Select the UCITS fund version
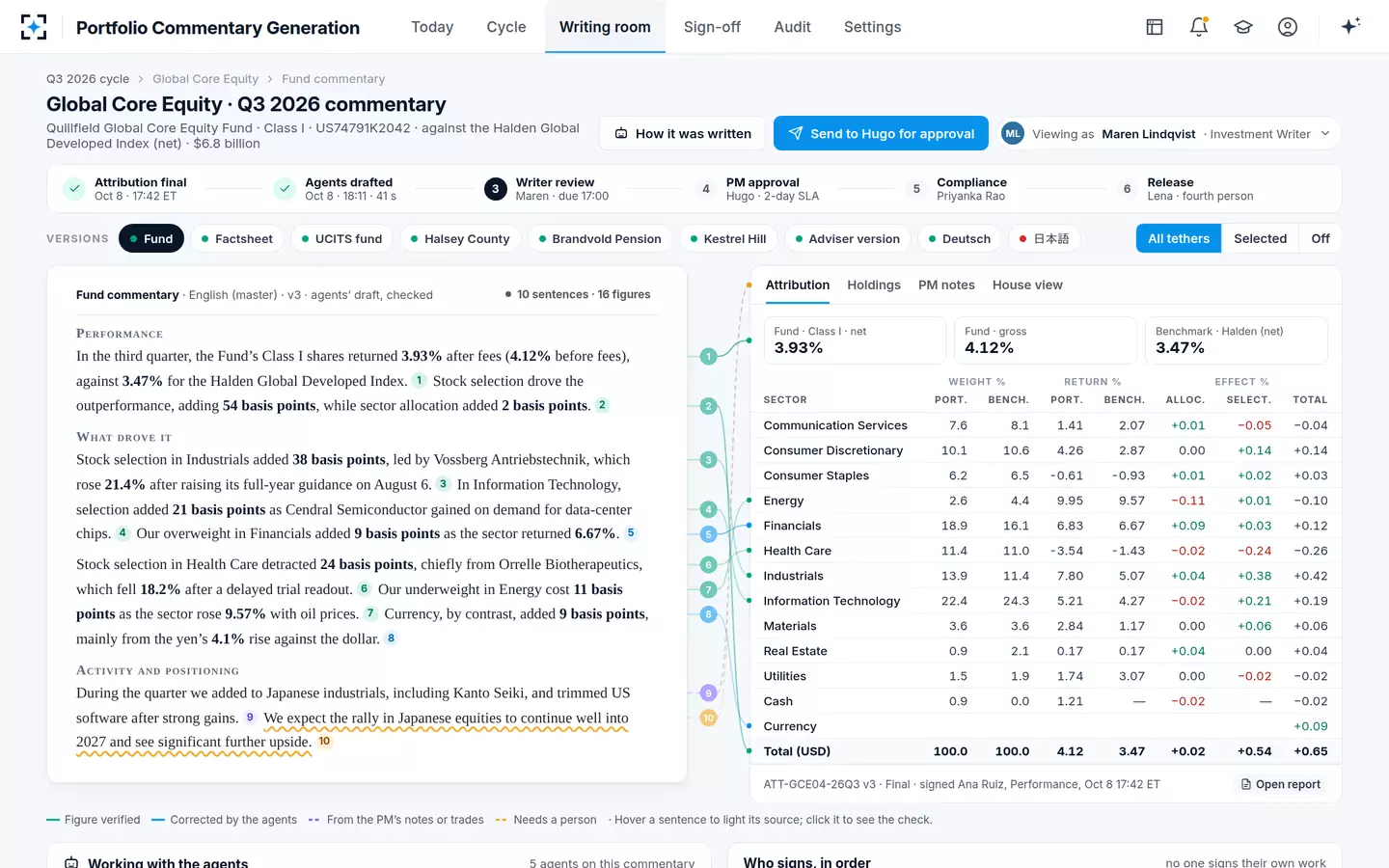Screen dimensions: 1389x868 tap(341, 238)
